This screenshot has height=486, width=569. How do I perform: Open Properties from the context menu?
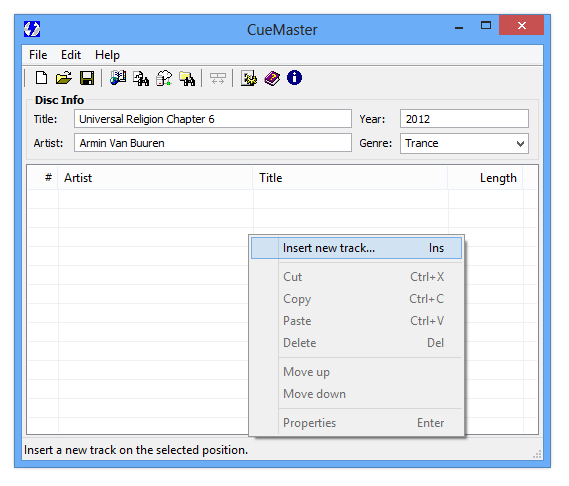[x=356, y=423]
